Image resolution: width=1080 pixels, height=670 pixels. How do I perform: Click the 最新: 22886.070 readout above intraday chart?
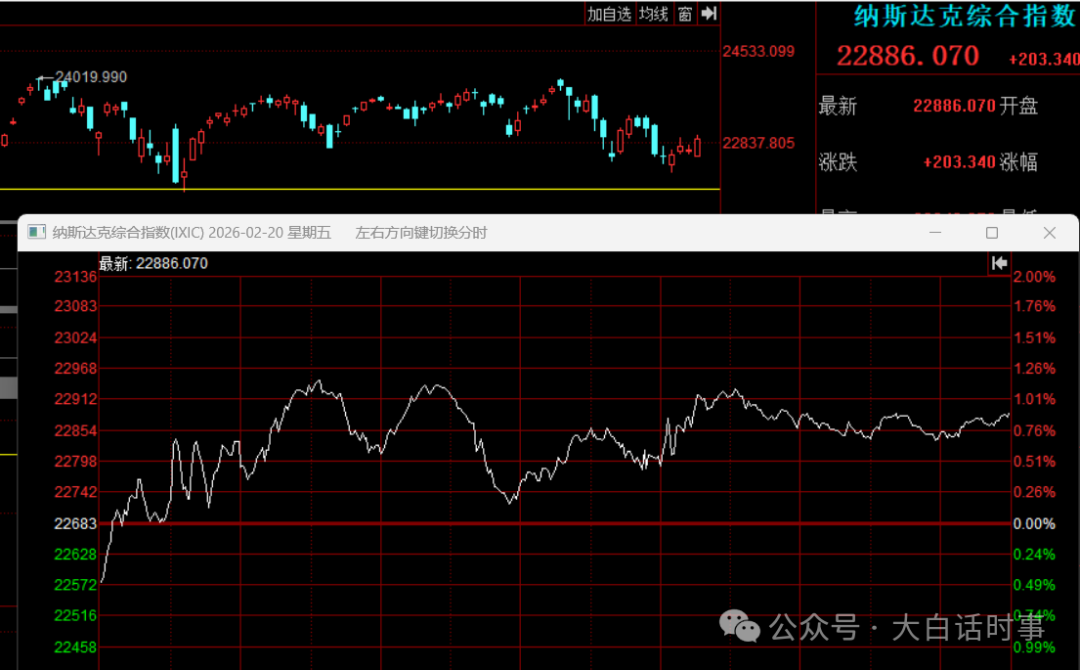point(154,263)
